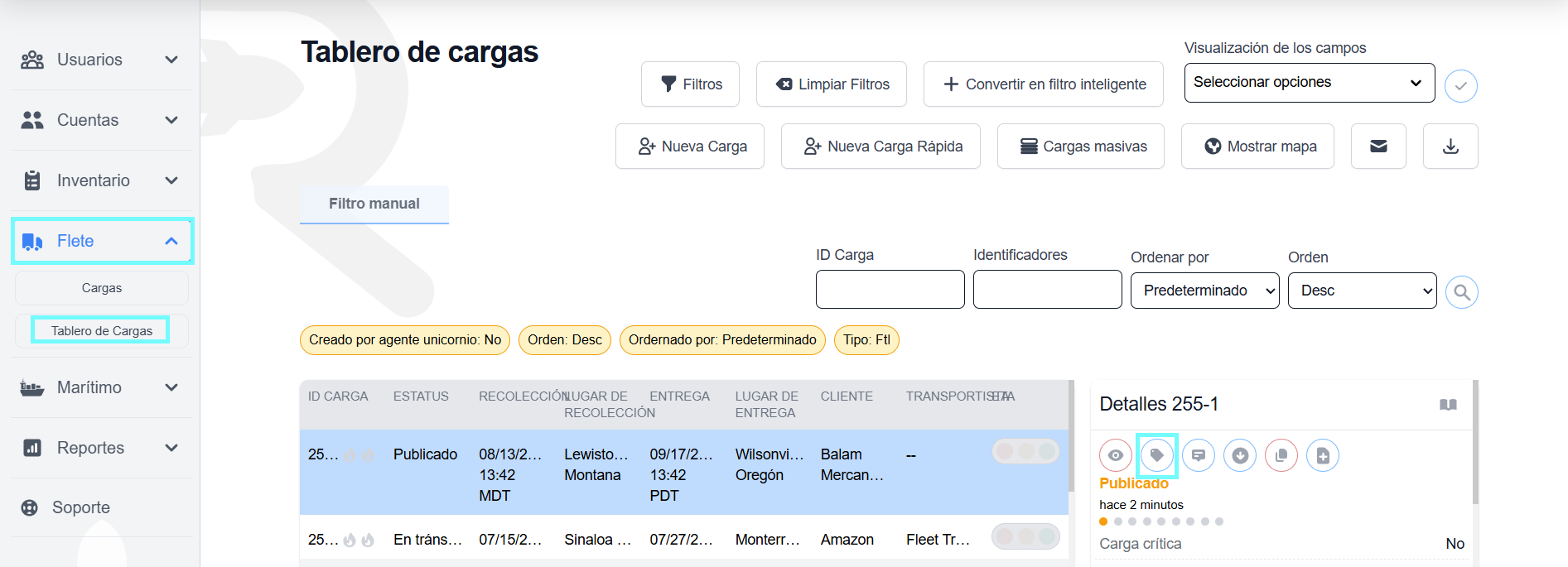Screen dimensions: 1568x567
Task: Expand the Reportes menu chevron
Action: coord(171,448)
